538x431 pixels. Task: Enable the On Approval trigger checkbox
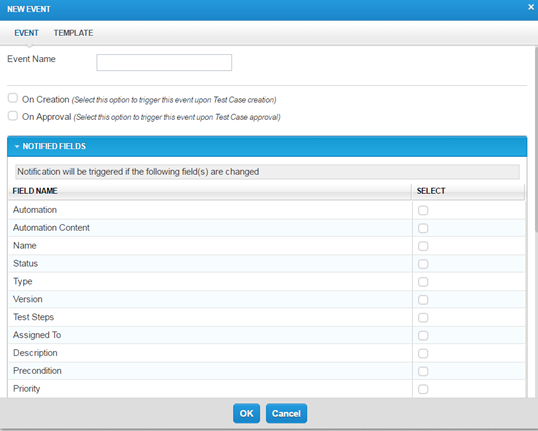13,116
